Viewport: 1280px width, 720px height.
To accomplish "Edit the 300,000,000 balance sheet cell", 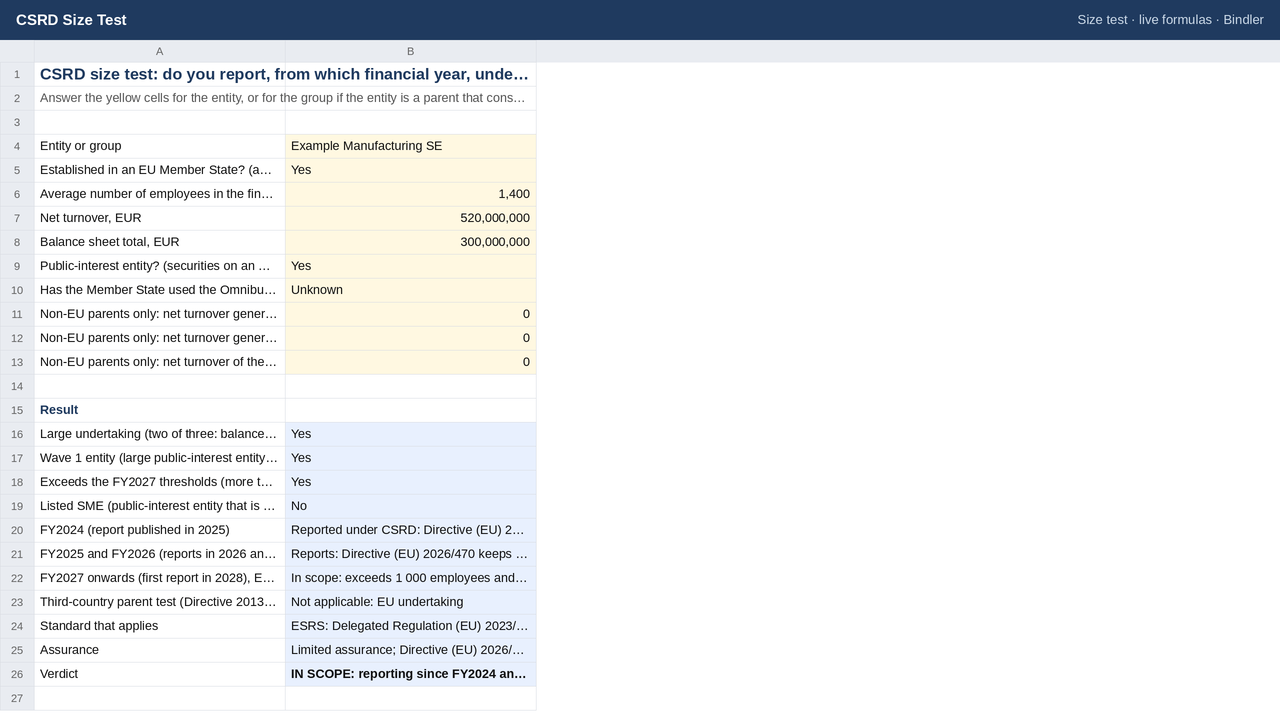I will tap(411, 242).
